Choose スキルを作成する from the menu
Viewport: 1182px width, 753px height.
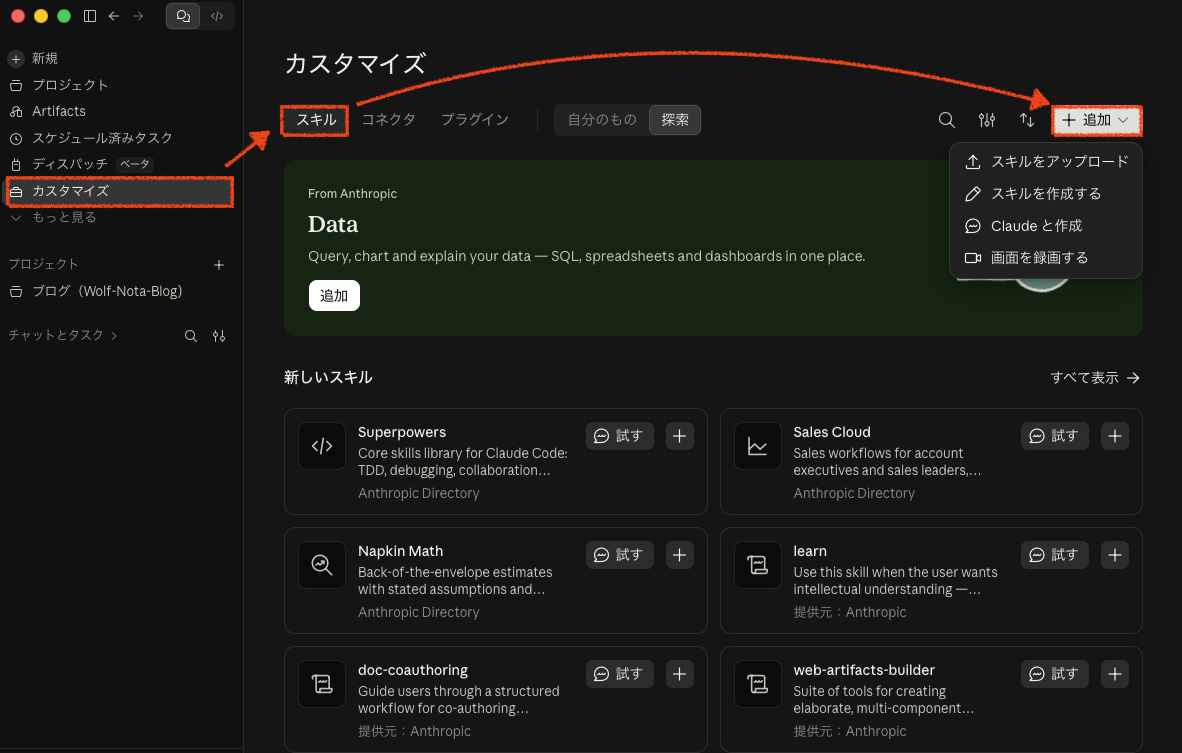click(x=1046, y=194)
